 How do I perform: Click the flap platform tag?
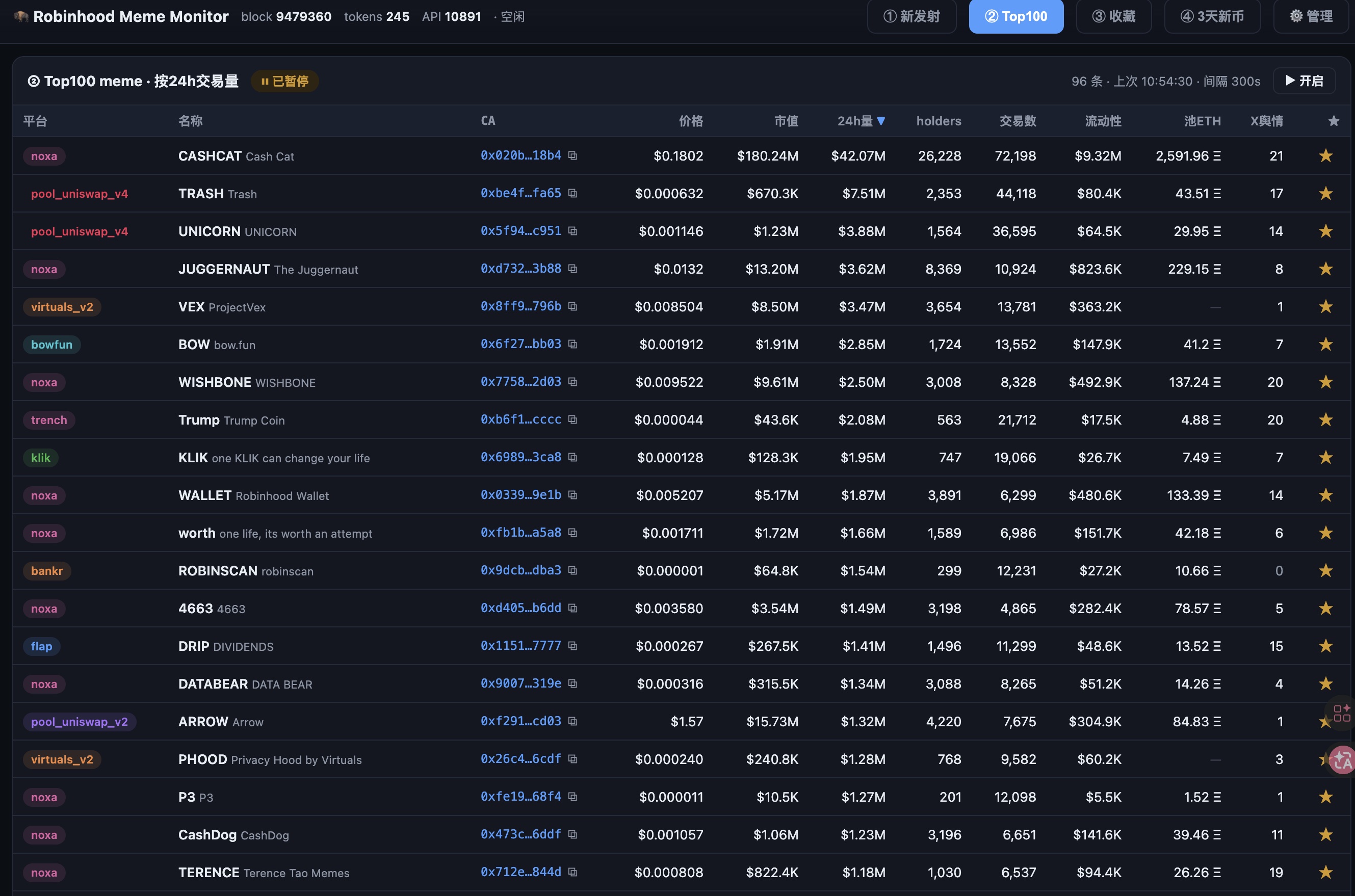(42, 646)
